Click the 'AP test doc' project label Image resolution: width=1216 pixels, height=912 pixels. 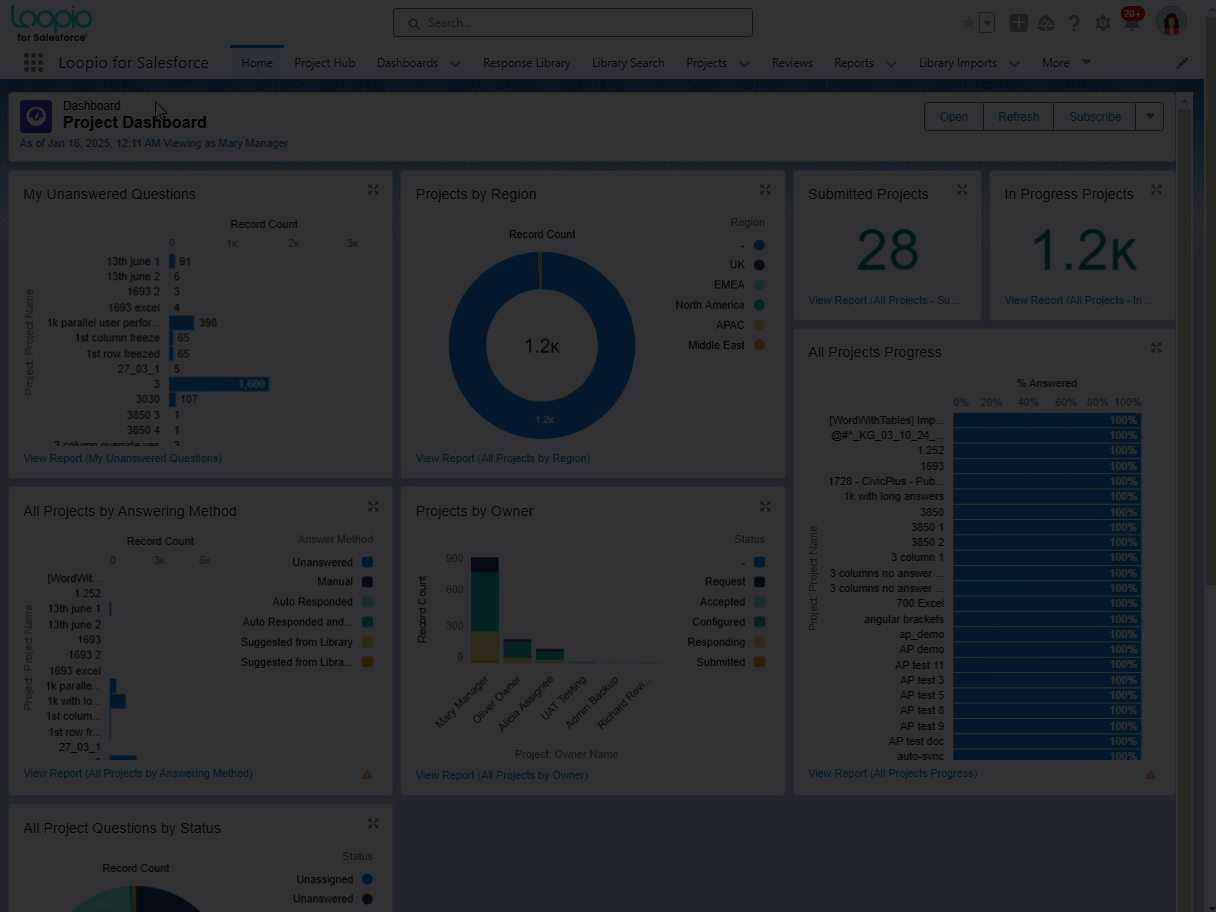tap(916, 741)
